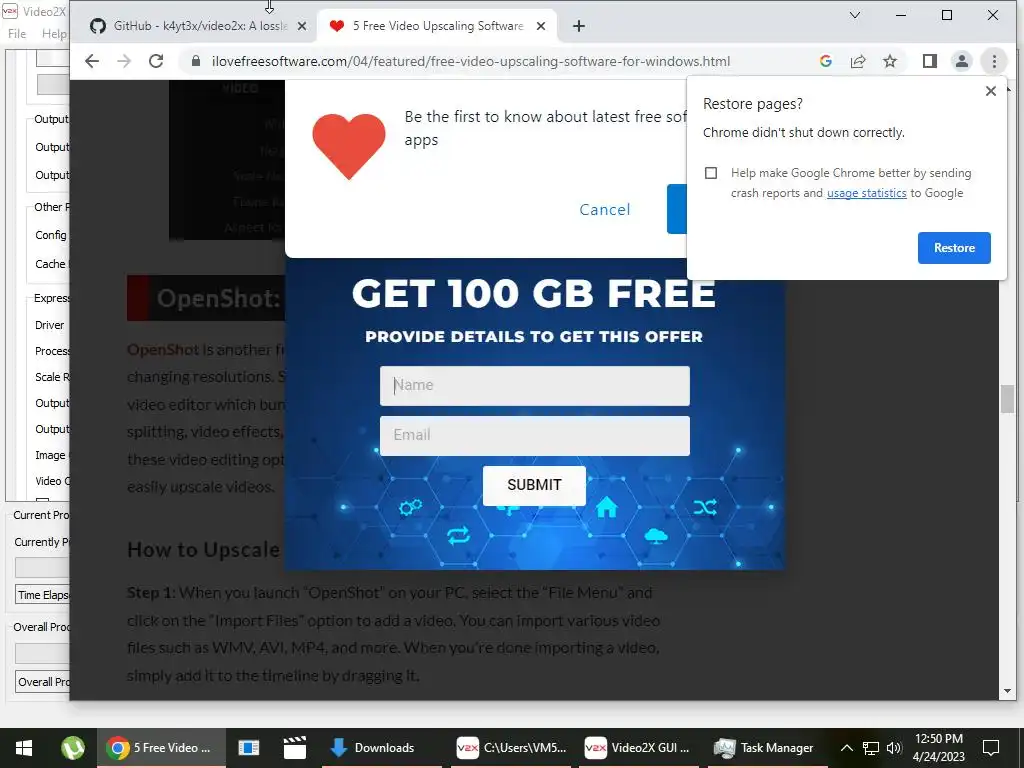Viewport: 1024px width, 768px height.
Task: Open the clapperboard video app in taskbar
Action: tap(295, 748)
